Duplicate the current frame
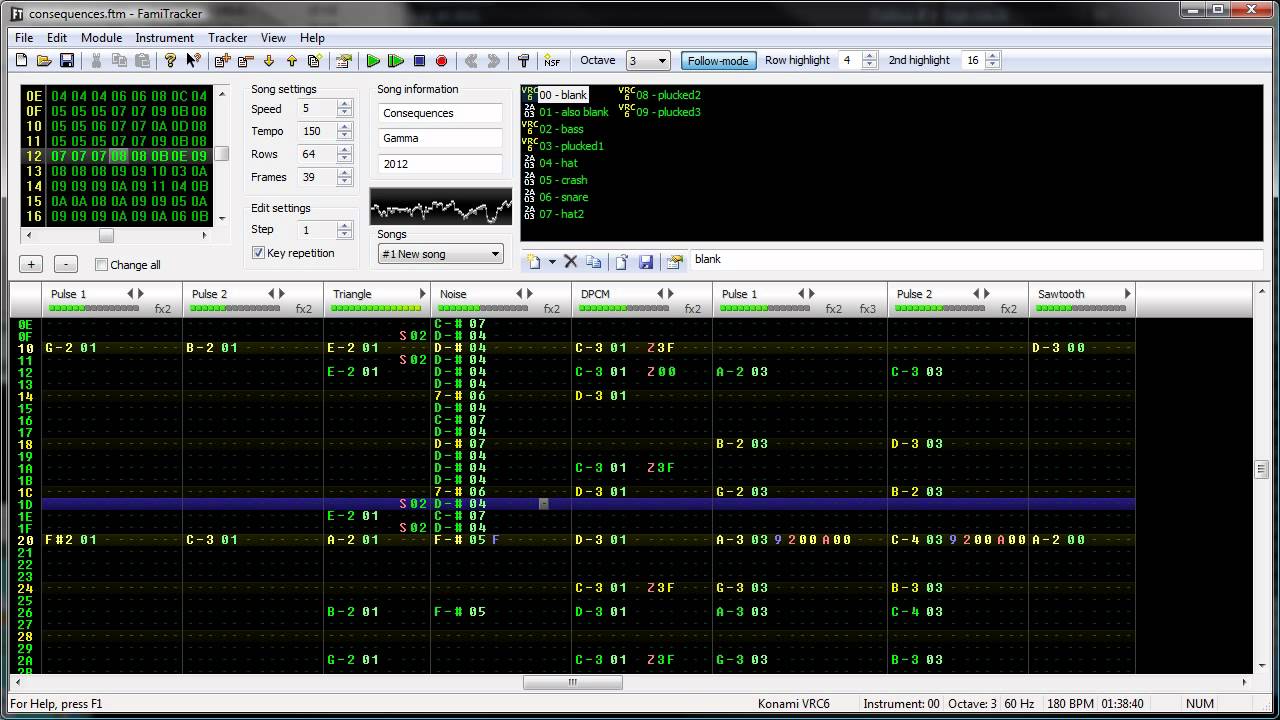This screenshot has width=1280, height=720. click(x=314, y=61)
